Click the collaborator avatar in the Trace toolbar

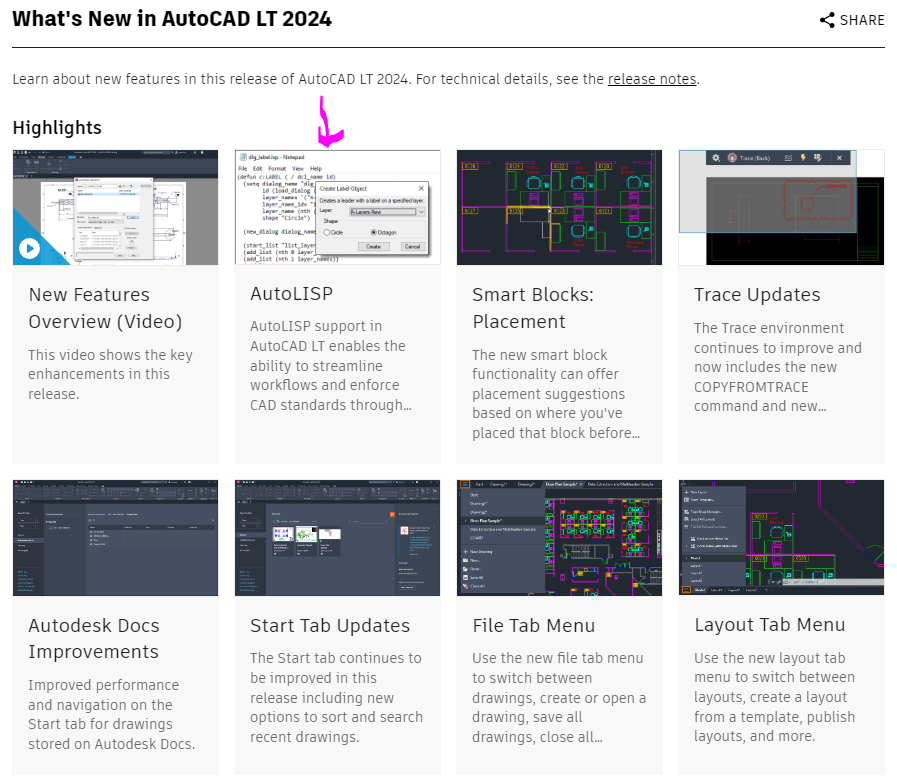pyautogui.click(x=732, y=158)
